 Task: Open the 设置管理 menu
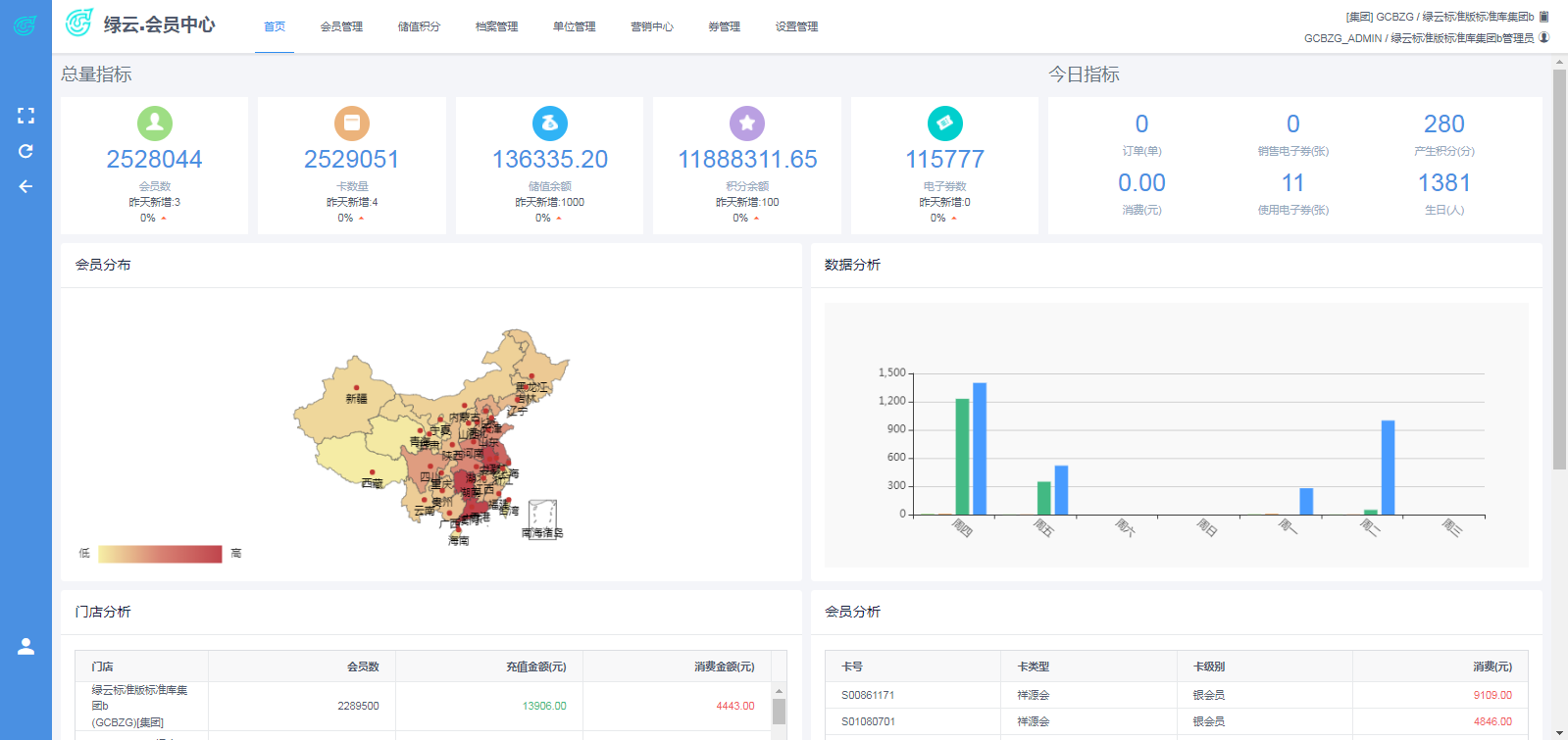[796, 26]
